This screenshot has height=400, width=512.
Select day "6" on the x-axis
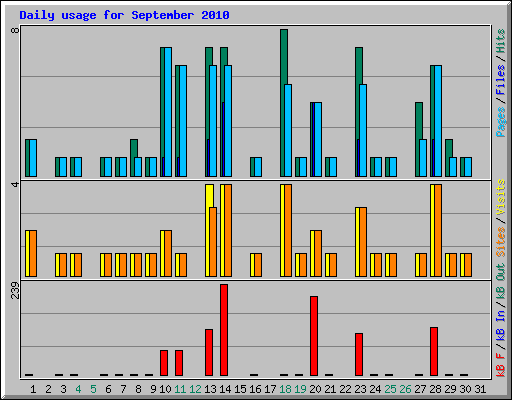[108, 389]
